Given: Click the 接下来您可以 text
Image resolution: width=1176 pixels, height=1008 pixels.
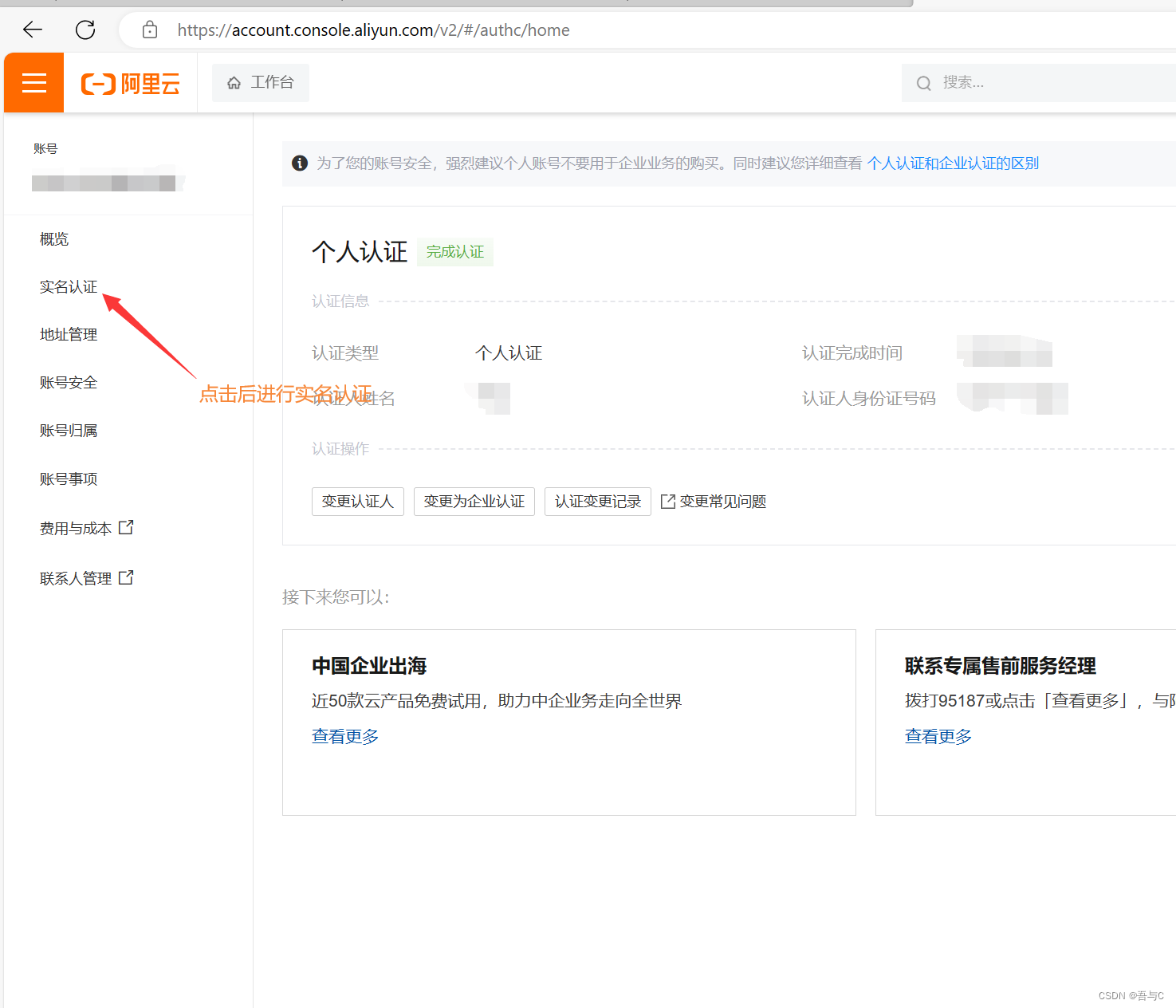Looking at the screenshot, I should click(336, 597).
